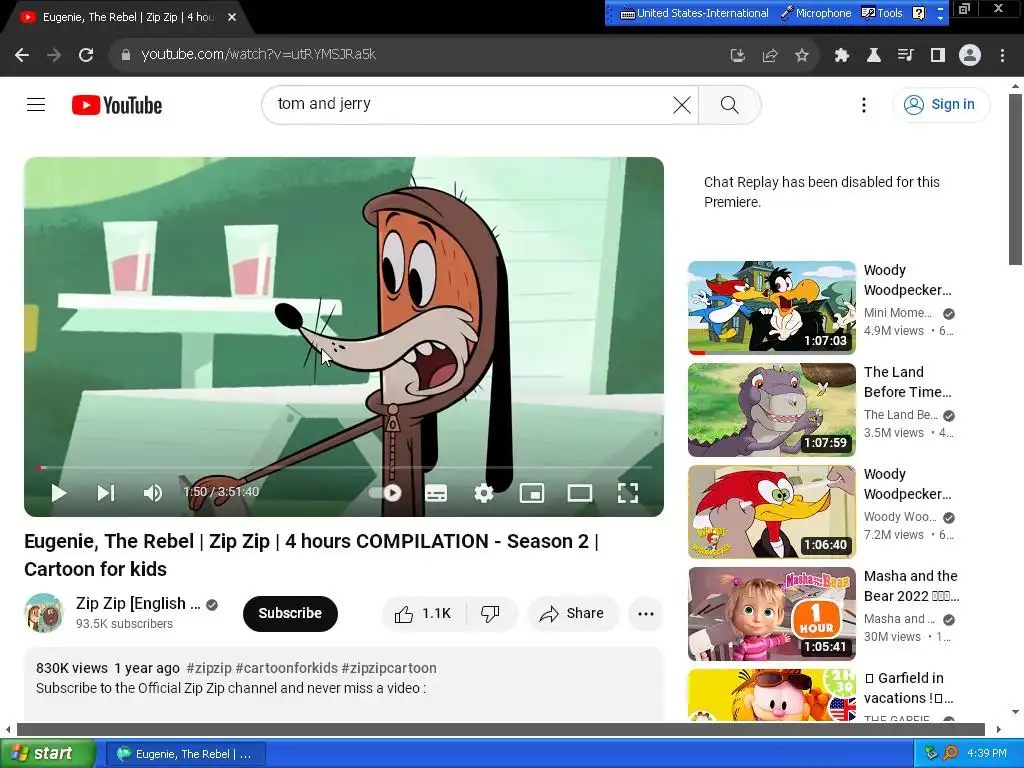The image size is (1024, 768).
Task: Play the video with the play button
Action: (59, 493)
